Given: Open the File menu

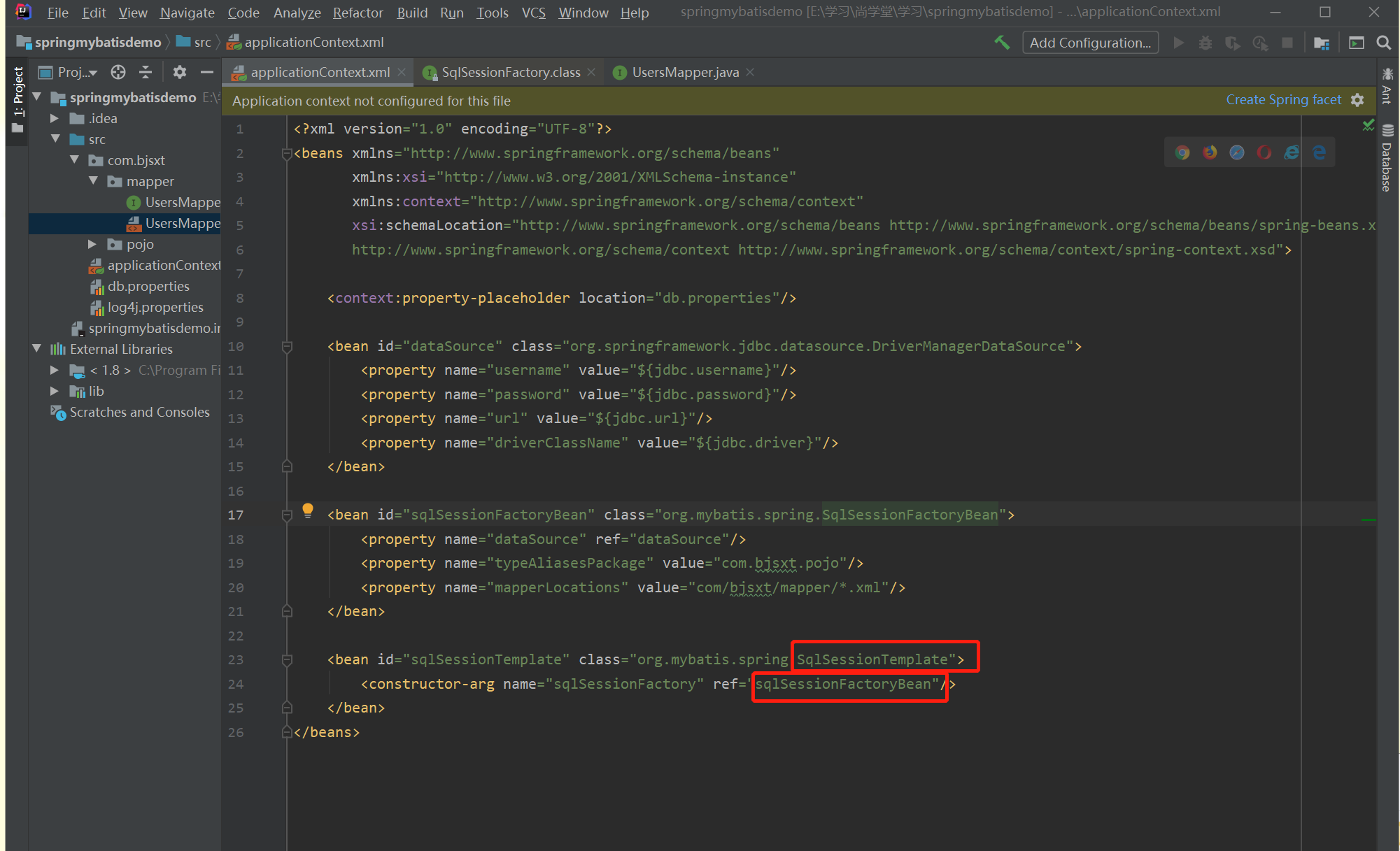Looking at the screenshot, I should 57,13.
